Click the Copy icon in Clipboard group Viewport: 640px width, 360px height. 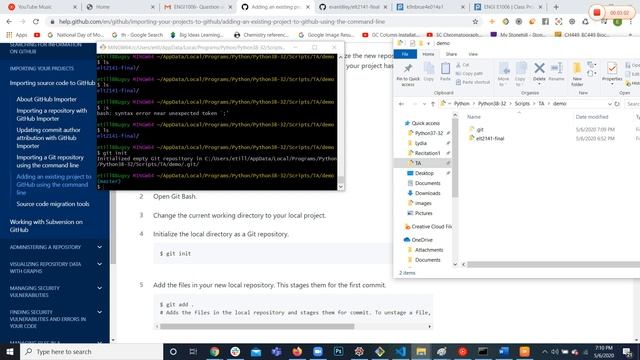(429, 71)
